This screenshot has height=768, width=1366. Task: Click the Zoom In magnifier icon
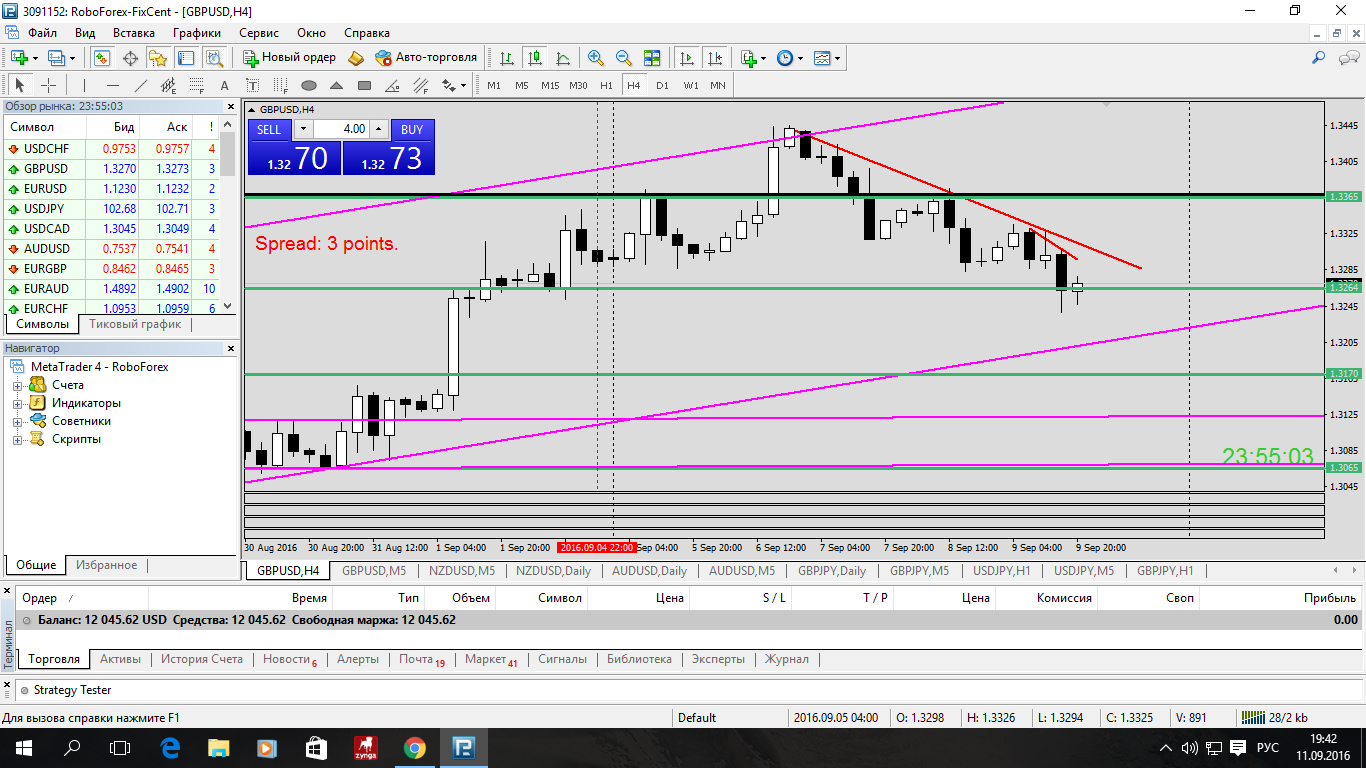pyautogui.click(x=596, y=58)
